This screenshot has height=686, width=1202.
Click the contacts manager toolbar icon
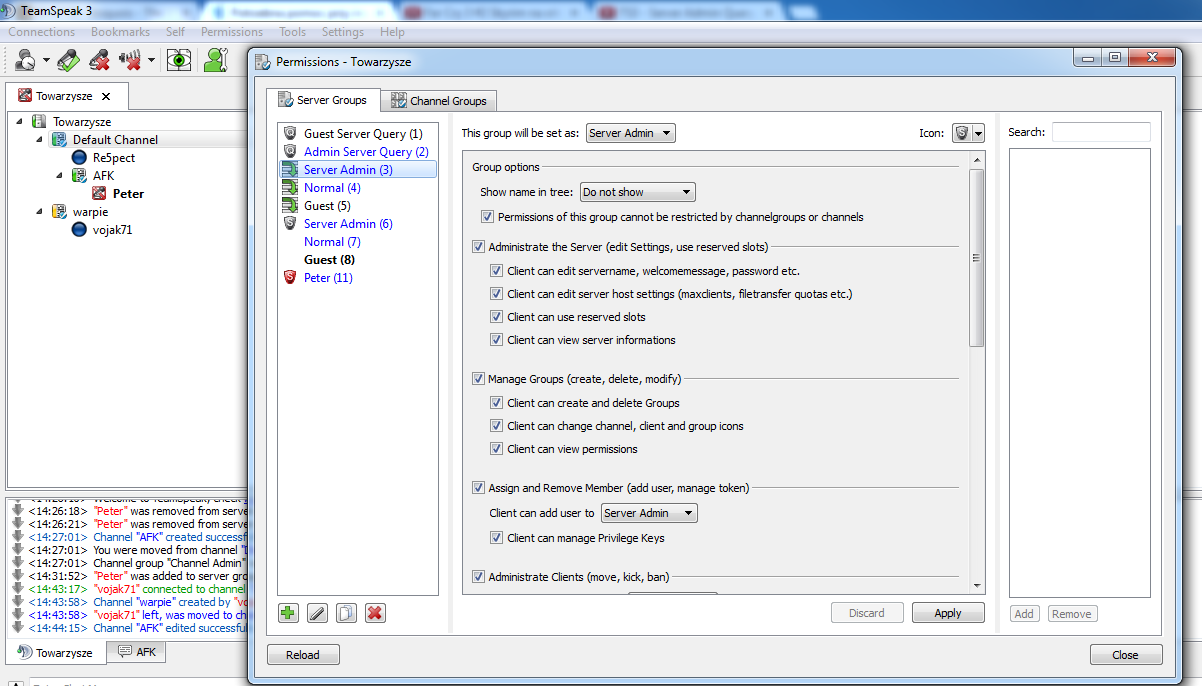215,60
